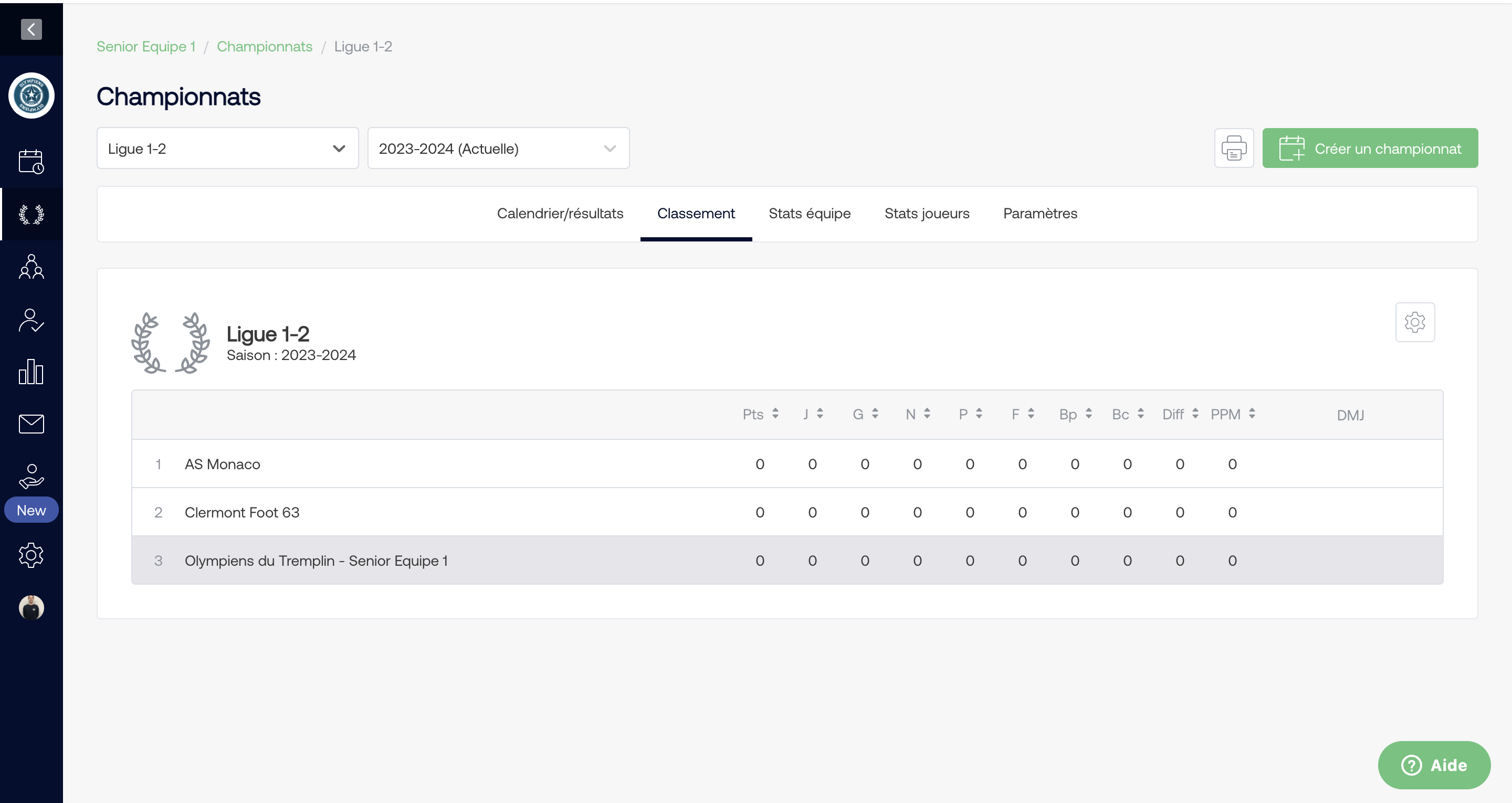Collapse the sidebar with the back arrow
The height and width of the screenshot is (803, 1512).
pyautogui.click(x=31, y=29)
